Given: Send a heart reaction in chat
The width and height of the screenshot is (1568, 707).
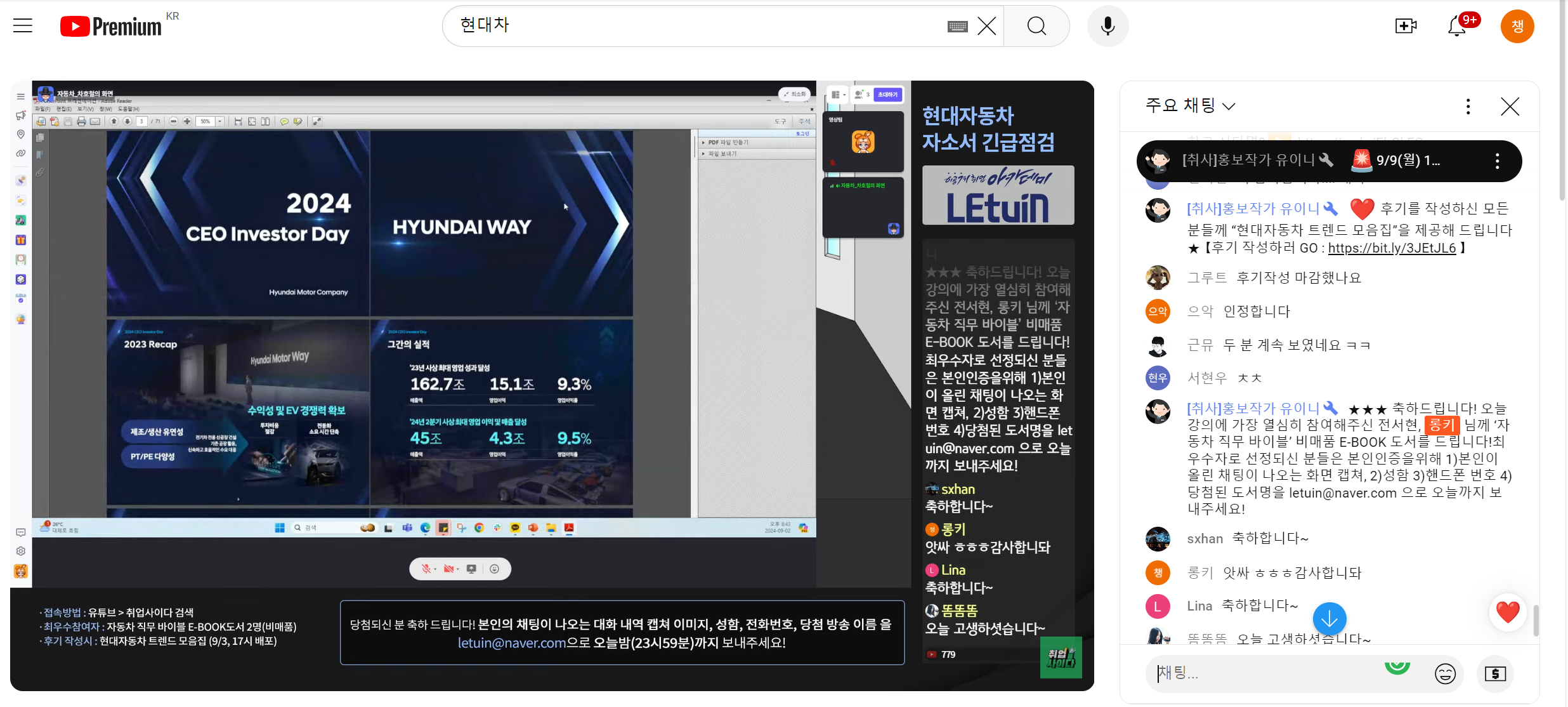Looking at the screenshot, I should pyautogui.click(x=1507, y=612).
